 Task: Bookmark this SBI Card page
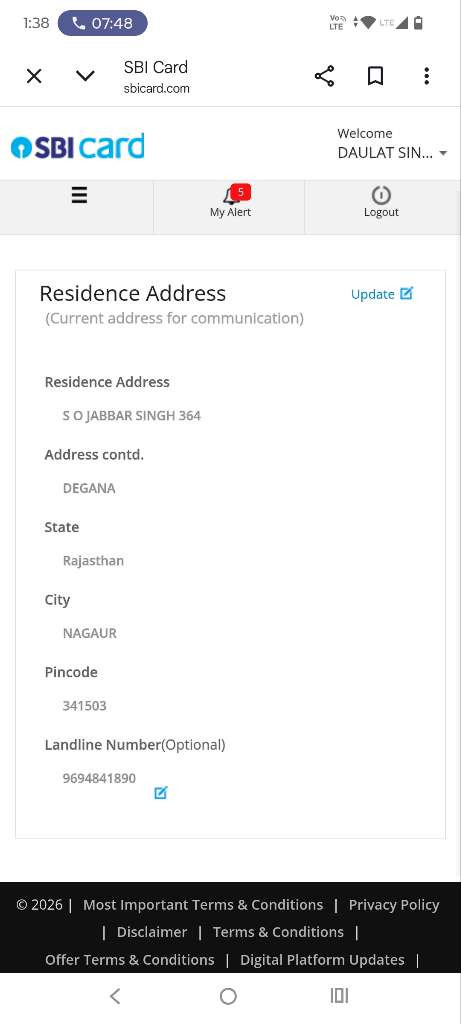click(x=375, y=76)
